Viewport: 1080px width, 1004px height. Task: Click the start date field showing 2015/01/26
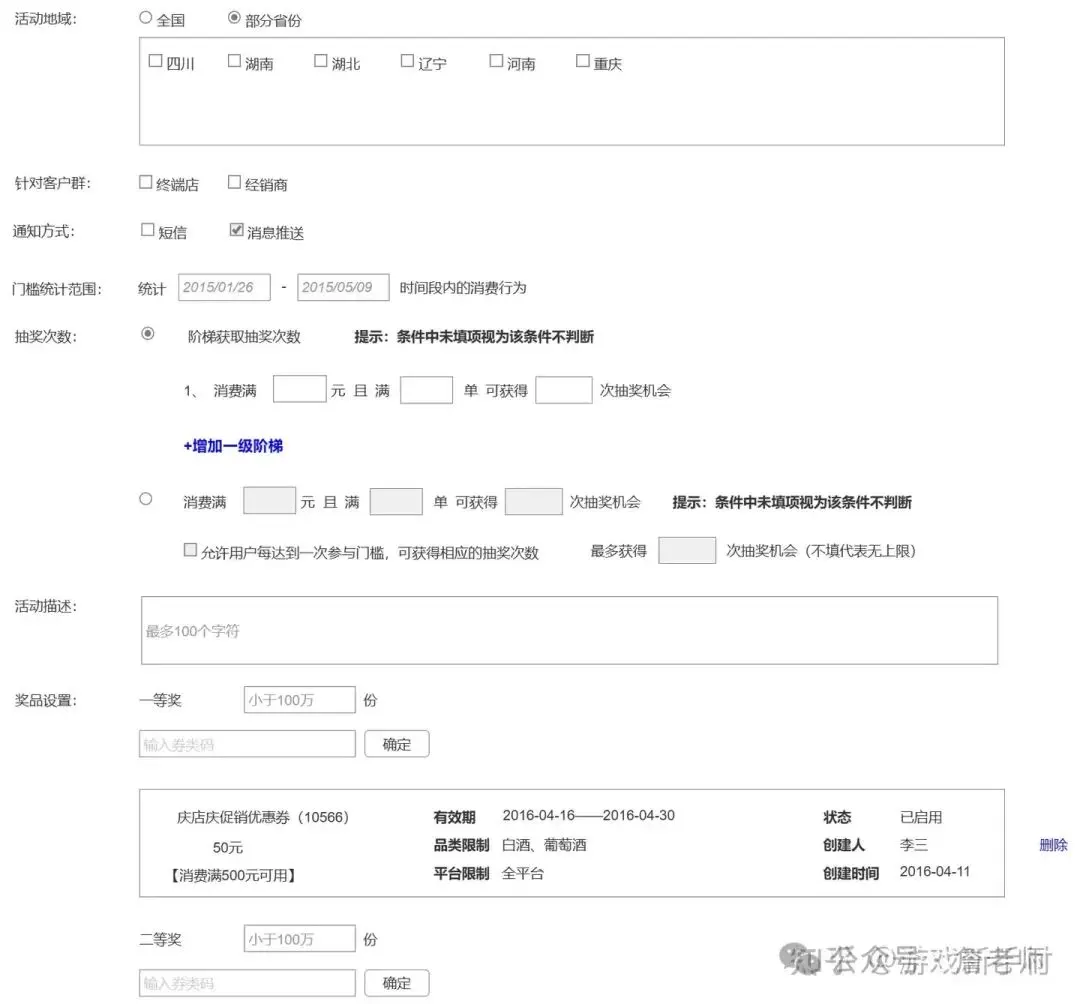click(x=224, y=287)
